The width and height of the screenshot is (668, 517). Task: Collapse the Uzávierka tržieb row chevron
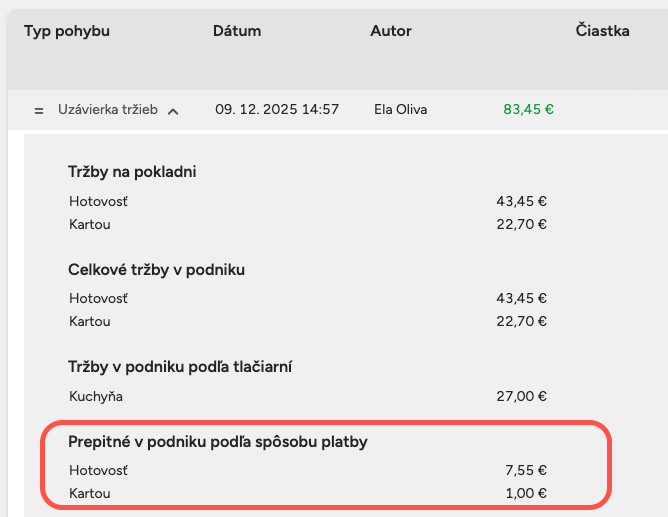(x=173, y=111)
